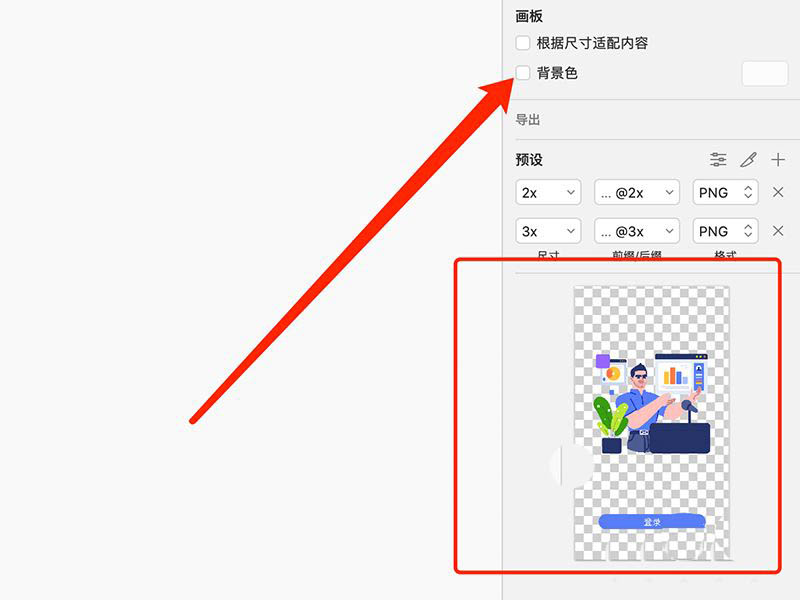Screen dimensions: 800x600
Task: Enable the 背景色 checkbox
Action: tap(522, 72)
